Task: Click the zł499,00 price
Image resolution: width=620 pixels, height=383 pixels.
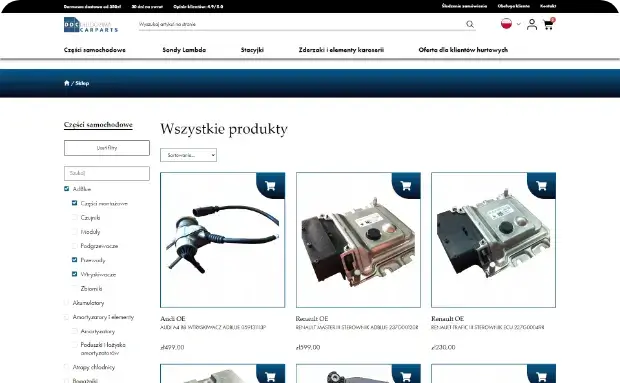Action: click(x=172, y=347)
